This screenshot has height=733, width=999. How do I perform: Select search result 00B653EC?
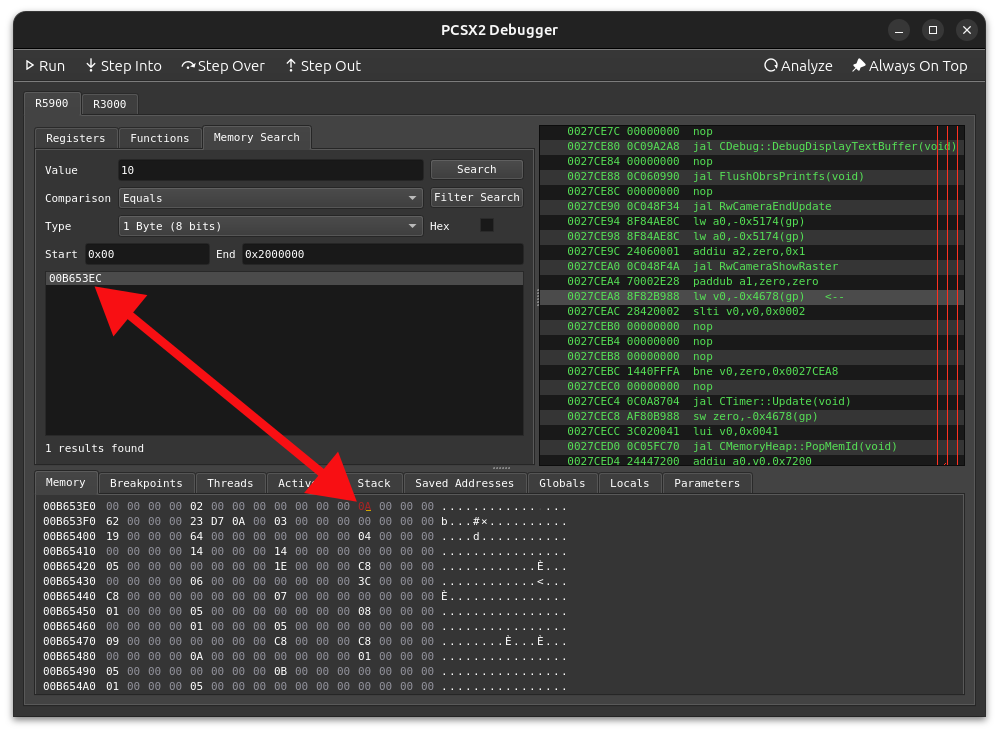pos(284,278)
